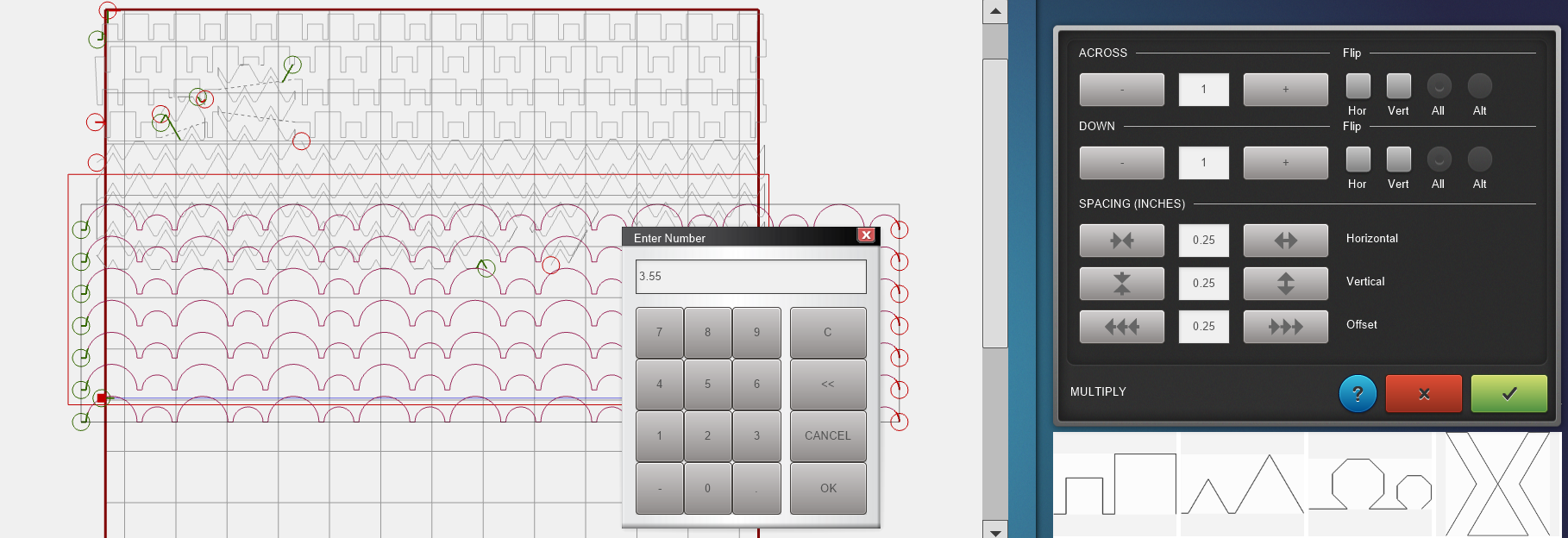Confirm Multiply with the green checkmark

(1508, 394)
